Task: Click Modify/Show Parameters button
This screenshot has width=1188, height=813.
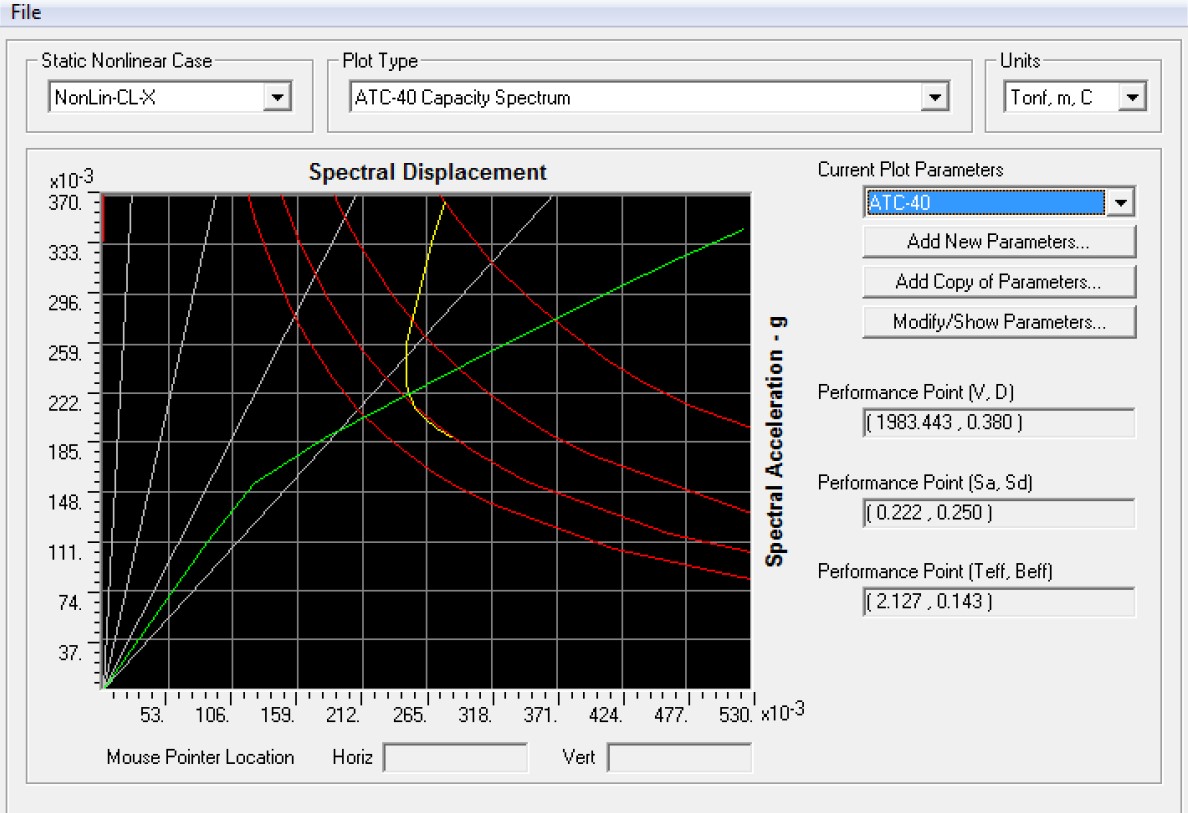Action: point(999,322)
